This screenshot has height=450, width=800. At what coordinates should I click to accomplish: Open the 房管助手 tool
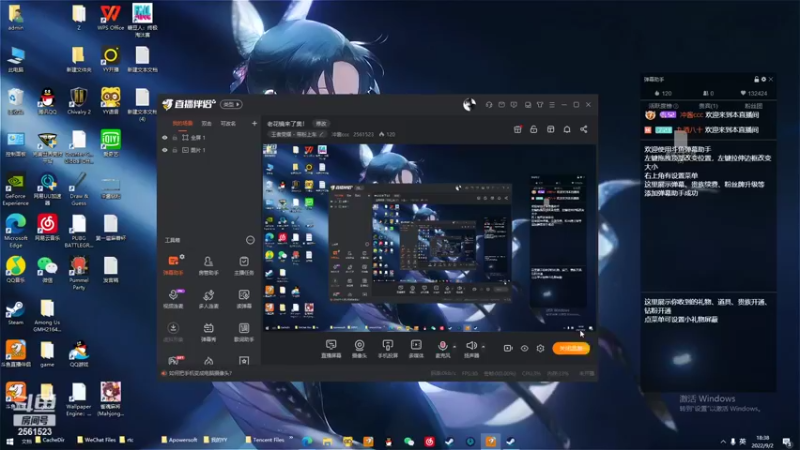tap(208, 265)
